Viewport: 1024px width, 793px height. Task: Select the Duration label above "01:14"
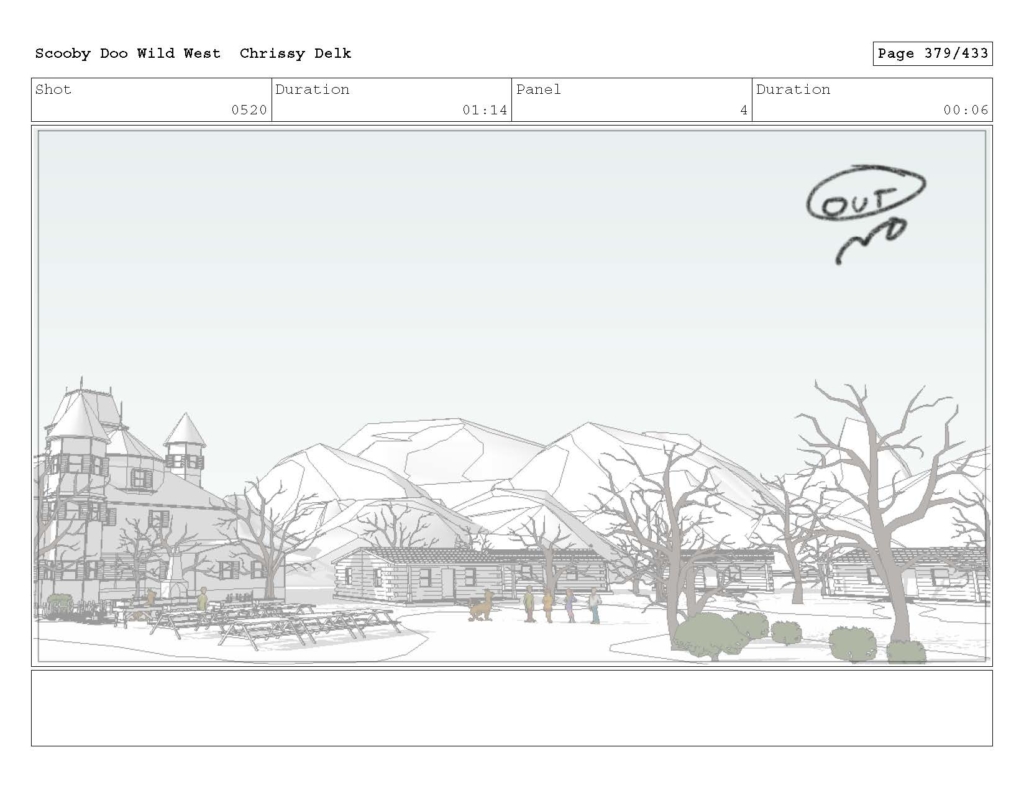(312, 89)
